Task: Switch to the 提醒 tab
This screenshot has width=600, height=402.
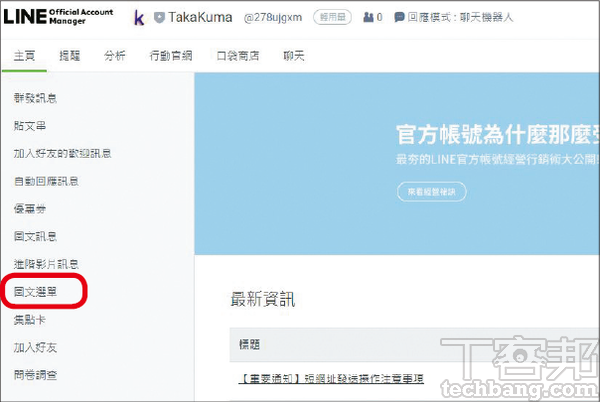Action: 70,56
